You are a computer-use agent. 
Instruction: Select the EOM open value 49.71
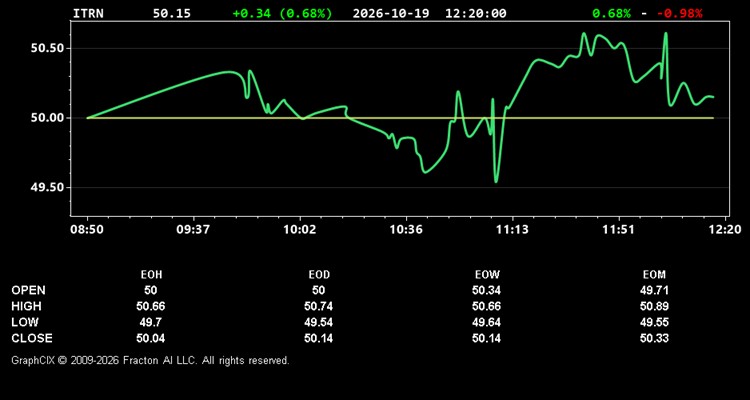tap(654, 290)
